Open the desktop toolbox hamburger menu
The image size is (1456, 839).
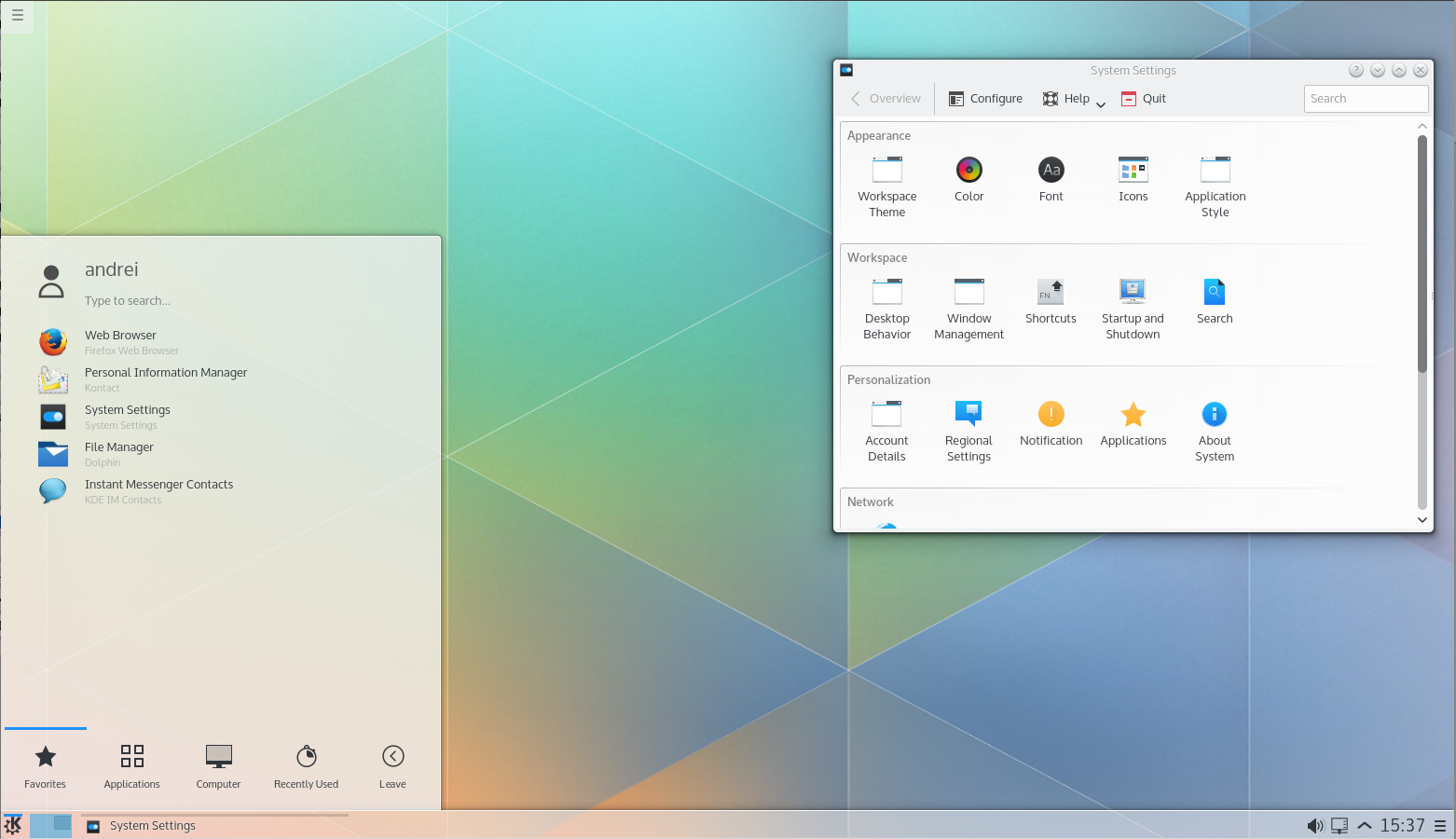(x=17, y=16)
